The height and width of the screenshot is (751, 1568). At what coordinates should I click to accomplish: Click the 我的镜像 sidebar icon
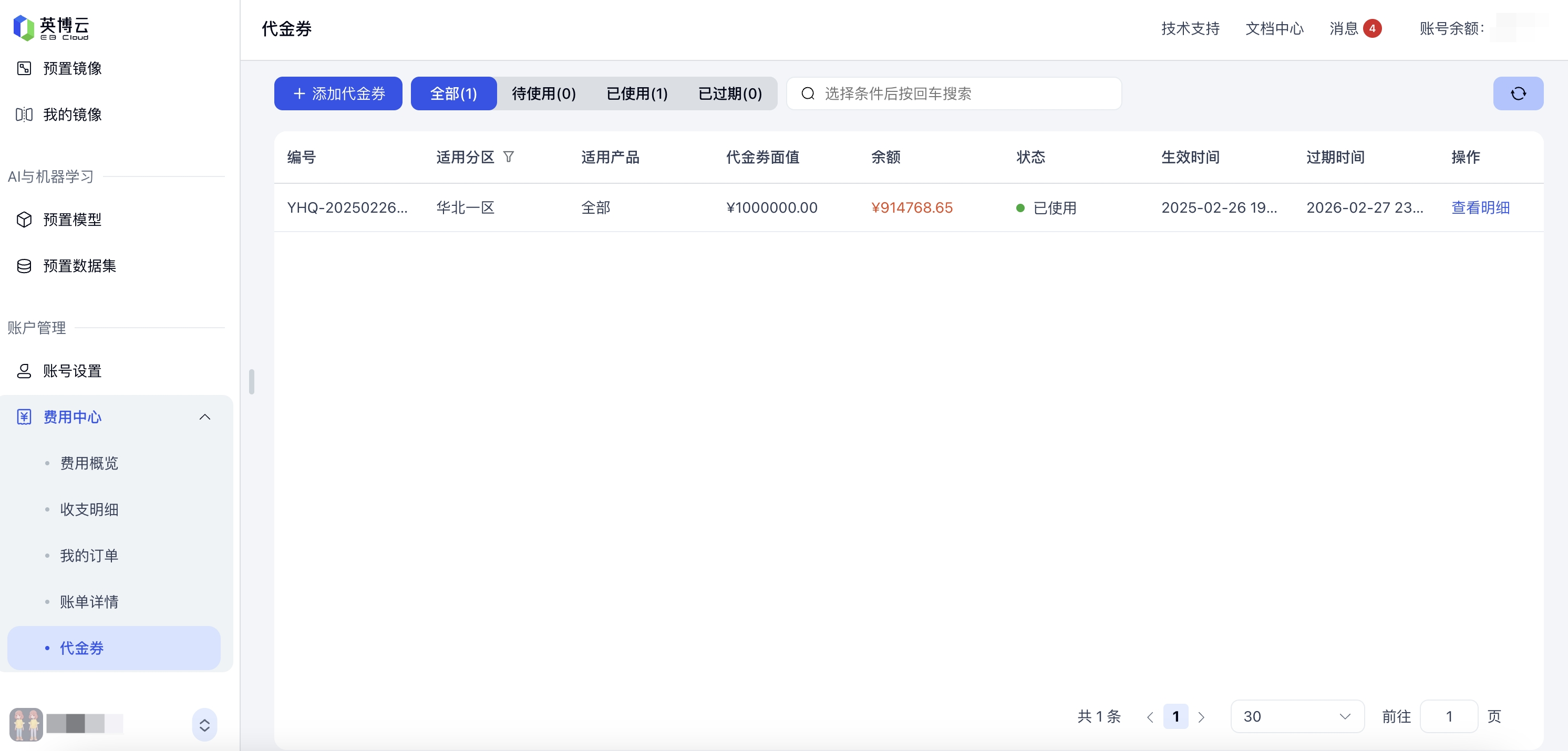tap(24, 114)
